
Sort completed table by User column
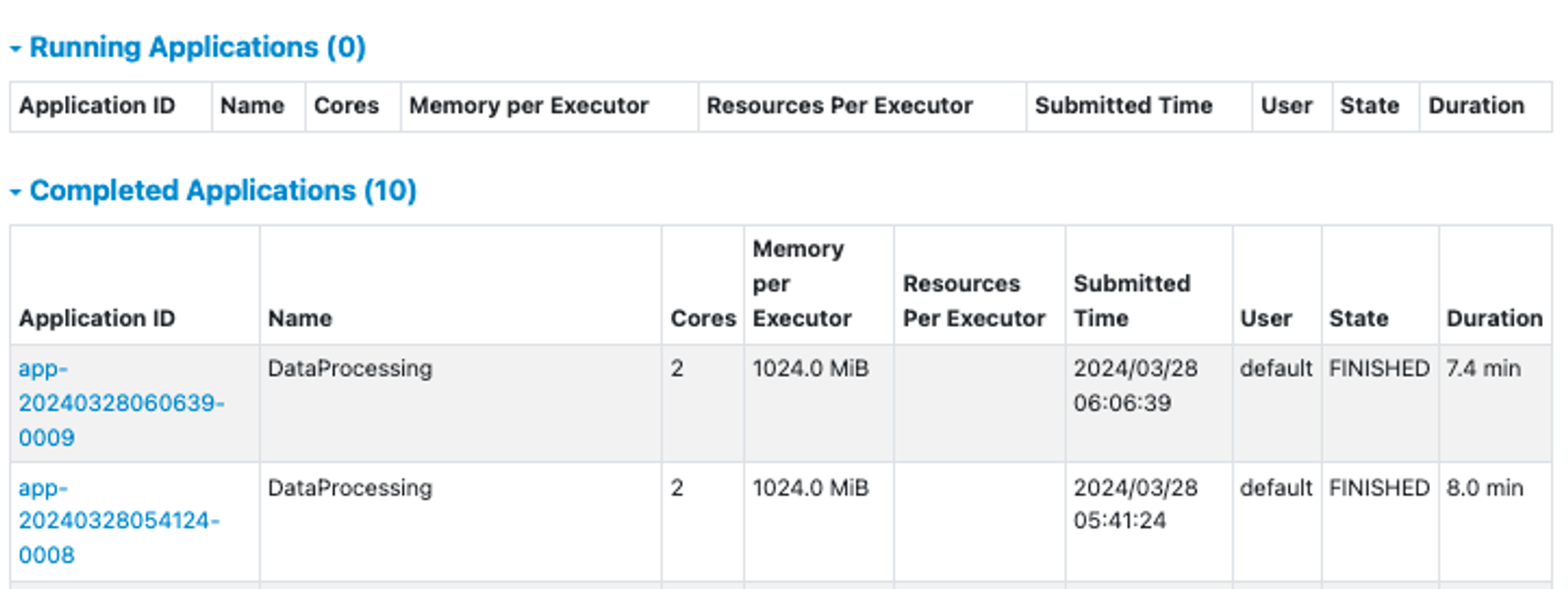[1266, 318]
